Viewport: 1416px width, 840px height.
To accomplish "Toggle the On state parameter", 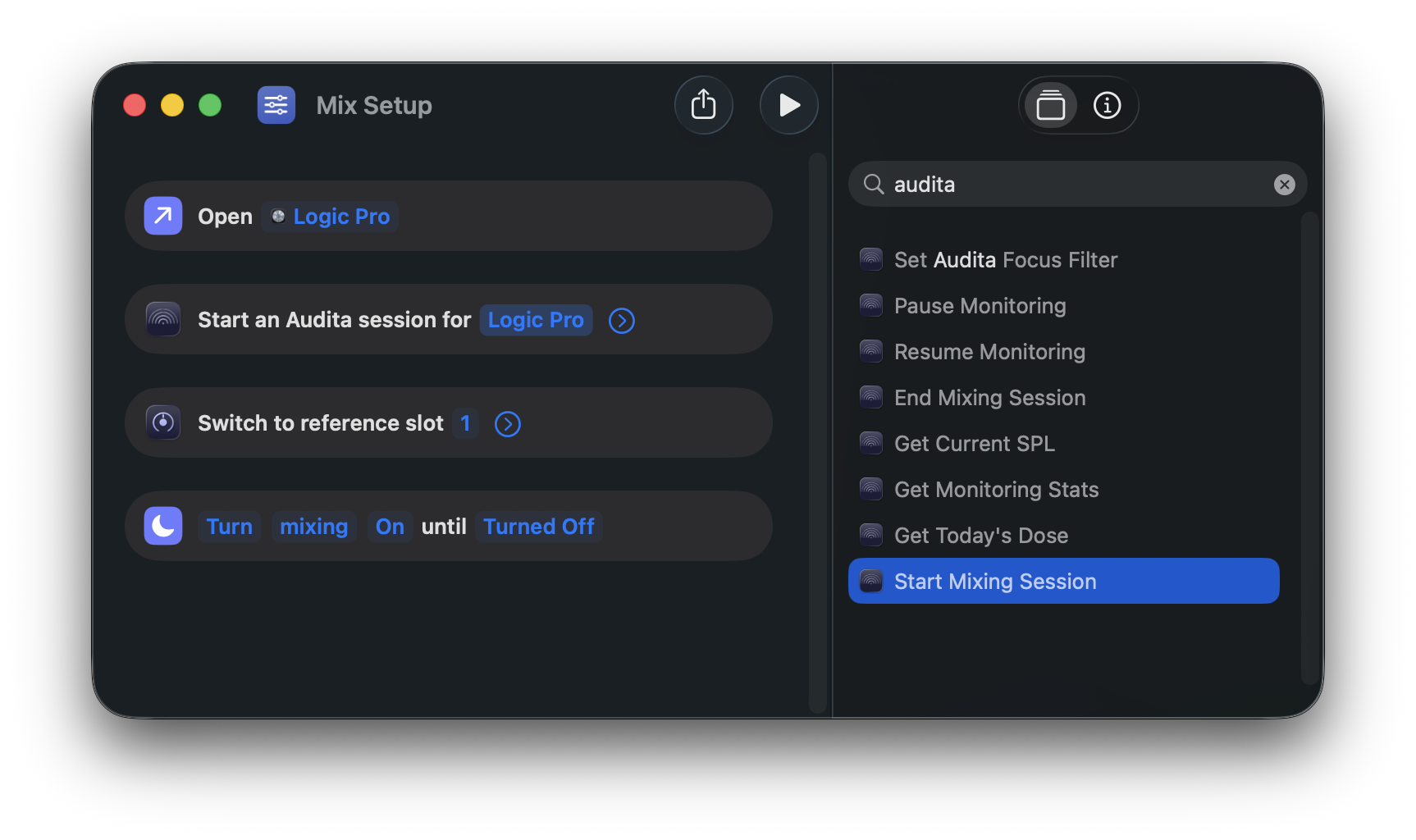I will [x=390, y=527].
